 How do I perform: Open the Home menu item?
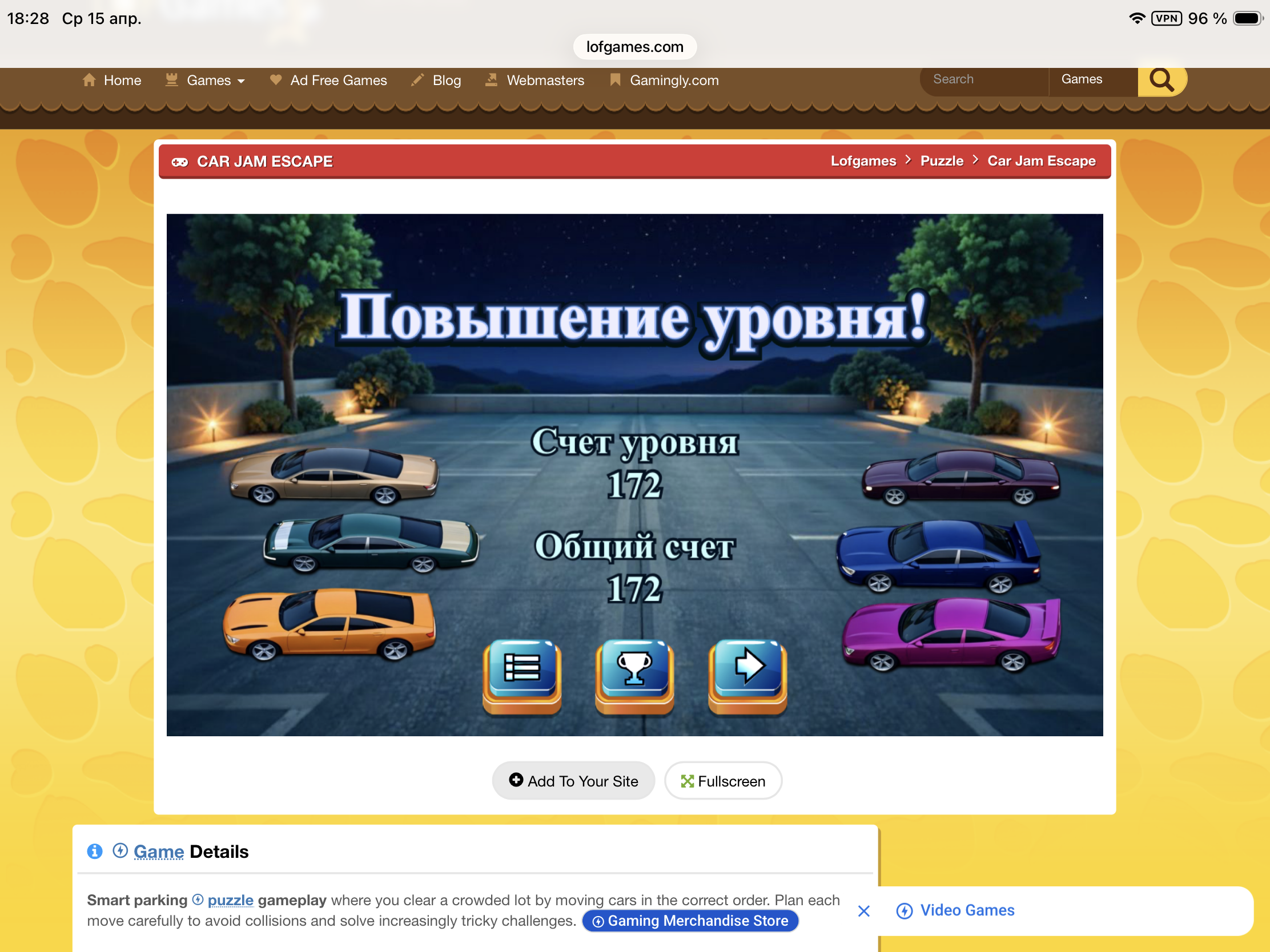click(112, 80)
